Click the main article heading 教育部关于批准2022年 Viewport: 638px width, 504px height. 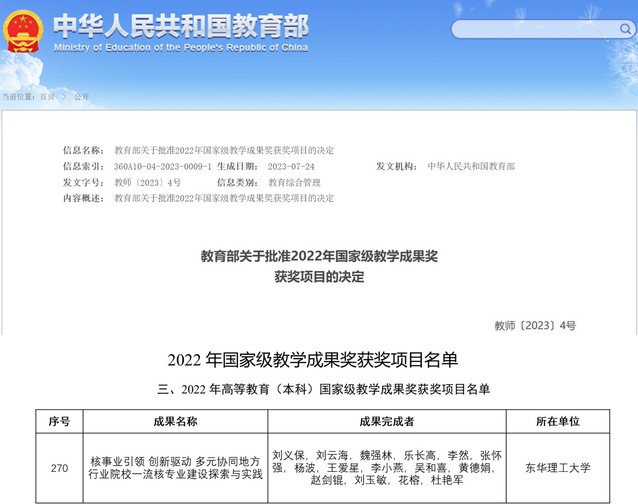click(x=319, y=256)
